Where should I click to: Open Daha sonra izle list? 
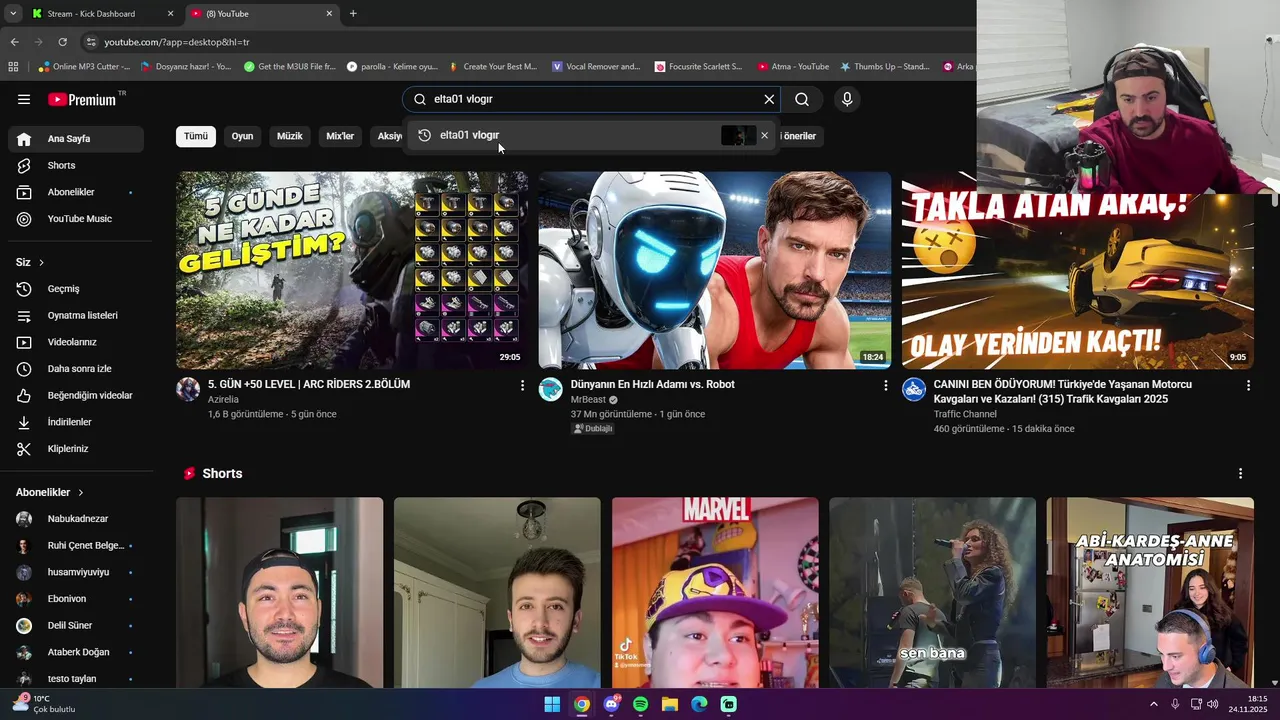point(76,369)
